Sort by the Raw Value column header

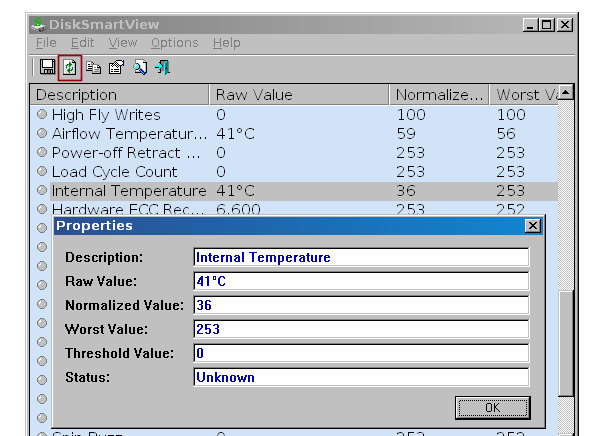(299, 95)
